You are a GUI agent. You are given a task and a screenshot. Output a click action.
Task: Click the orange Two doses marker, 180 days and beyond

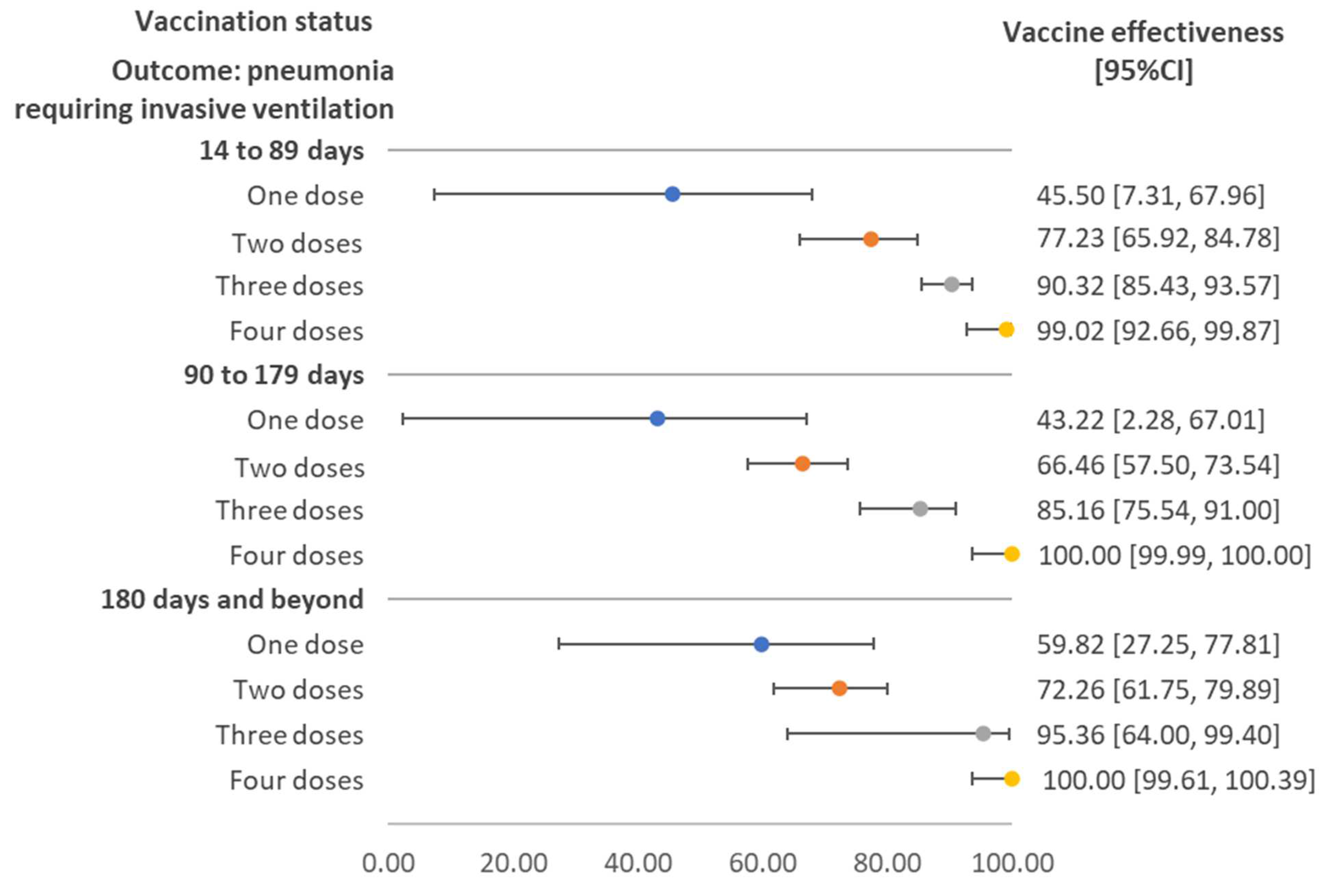click(x=839, y=688)
